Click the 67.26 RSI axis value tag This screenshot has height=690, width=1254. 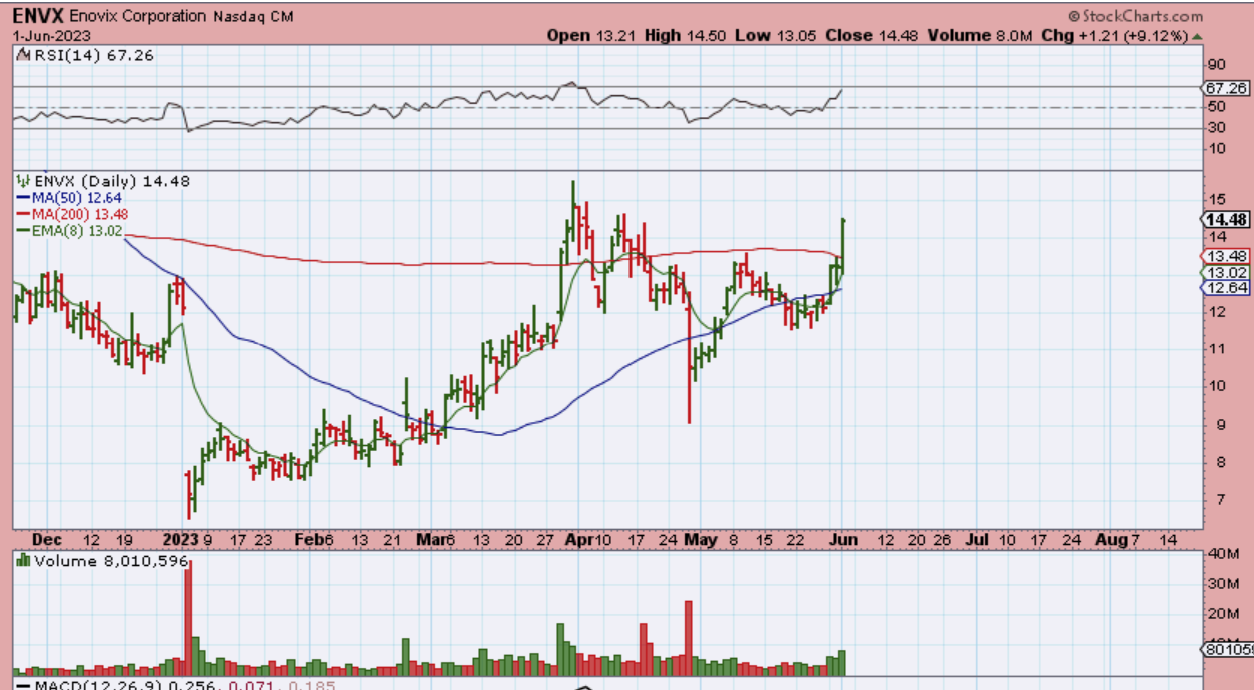point(1226,88)
